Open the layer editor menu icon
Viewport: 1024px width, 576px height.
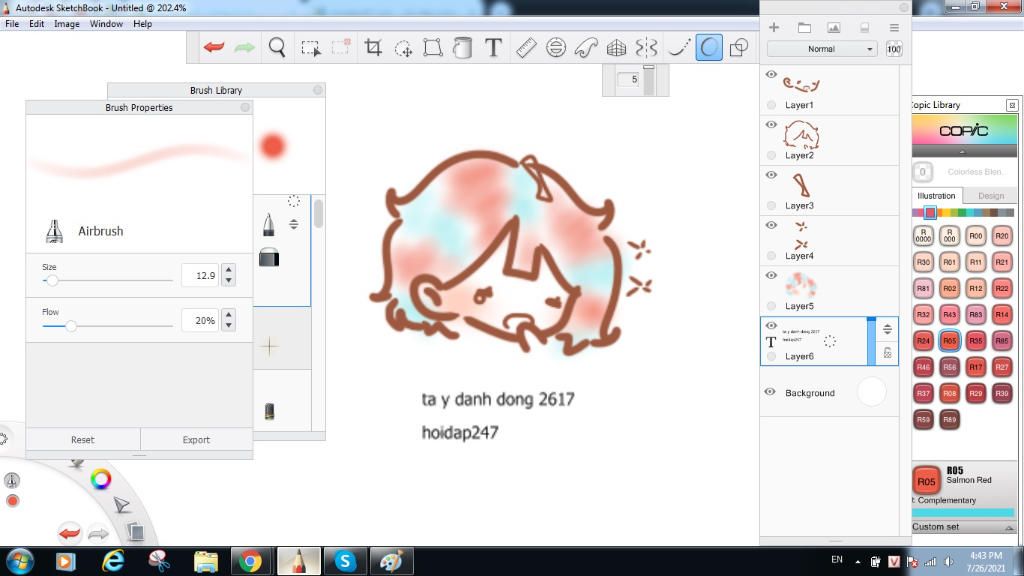894,27
